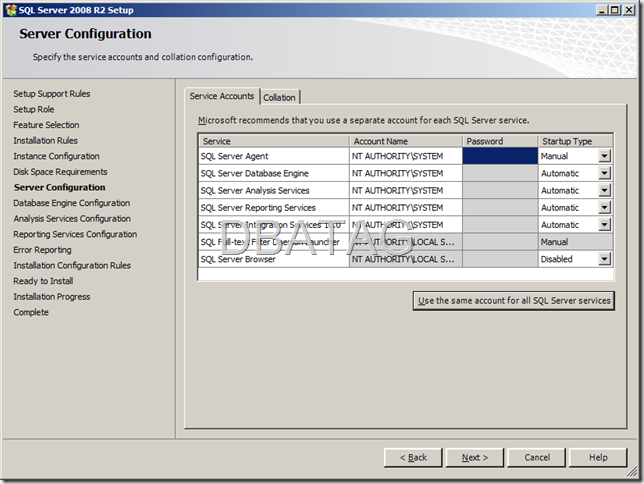Click Setup Role step in sidebar
This screenshot has width=644, height=484.
[x=34, y=109]
